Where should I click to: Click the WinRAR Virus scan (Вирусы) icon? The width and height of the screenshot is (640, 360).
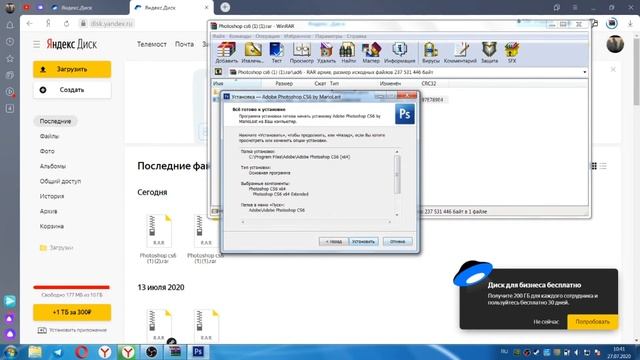[x=431, y=53]
